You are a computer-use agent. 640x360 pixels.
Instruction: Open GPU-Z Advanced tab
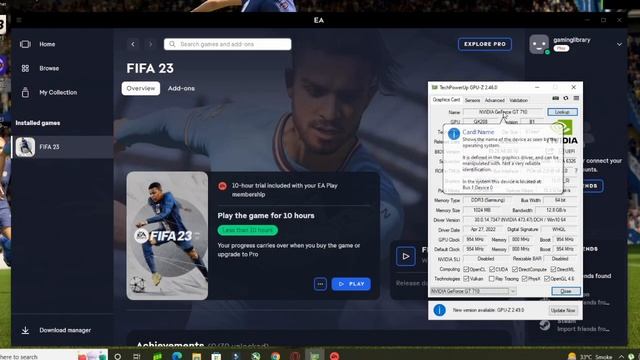pyautogui.click(x=495, y=100)
